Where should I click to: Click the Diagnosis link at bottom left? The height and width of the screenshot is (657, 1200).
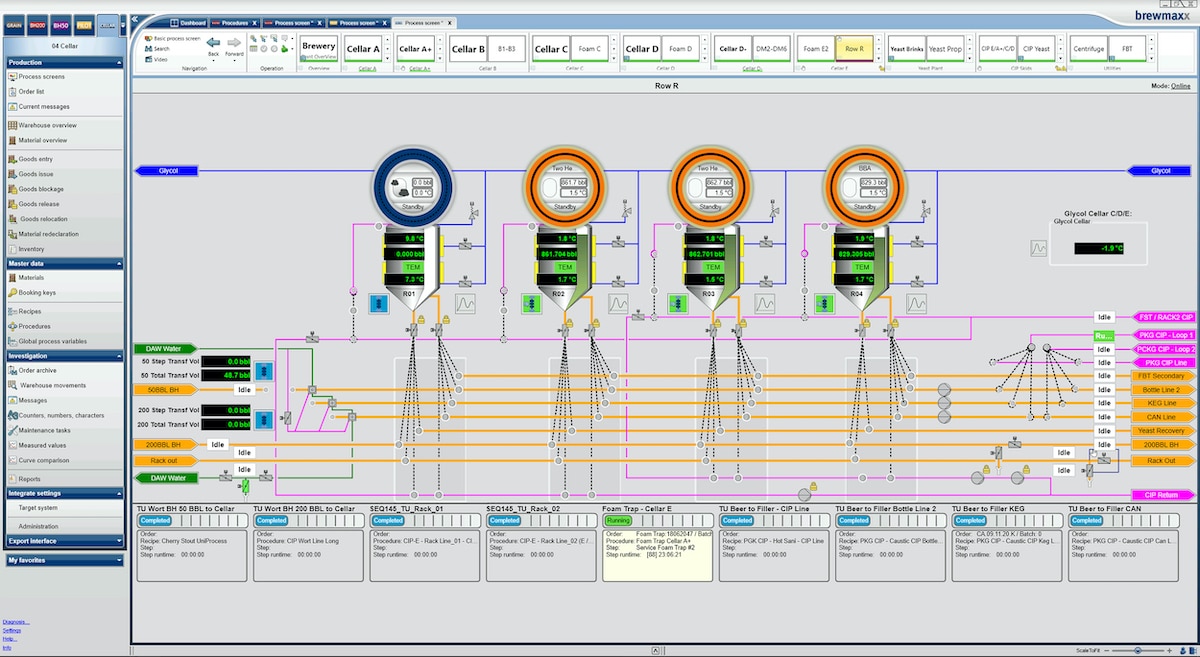click(16, 622)
